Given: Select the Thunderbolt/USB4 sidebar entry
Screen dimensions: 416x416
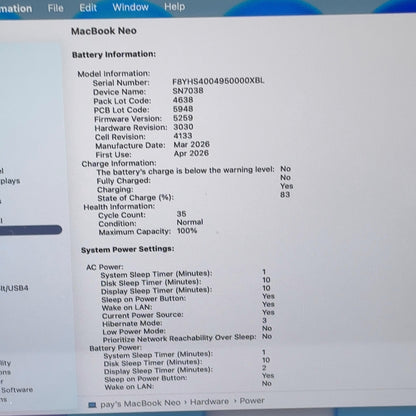Looking at the screenshot, I should [14, 288].
